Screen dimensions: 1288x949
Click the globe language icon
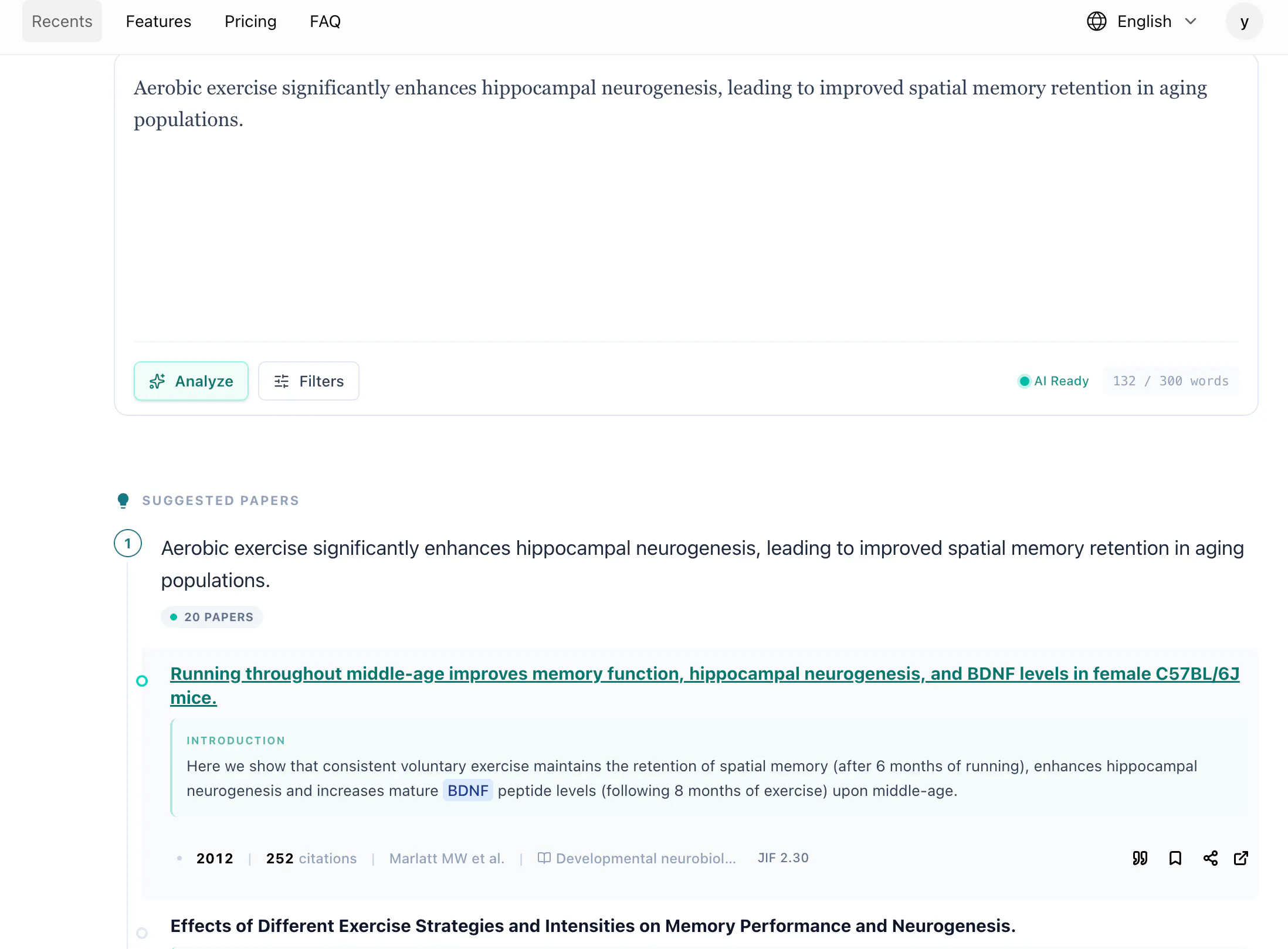[1096, 22]
